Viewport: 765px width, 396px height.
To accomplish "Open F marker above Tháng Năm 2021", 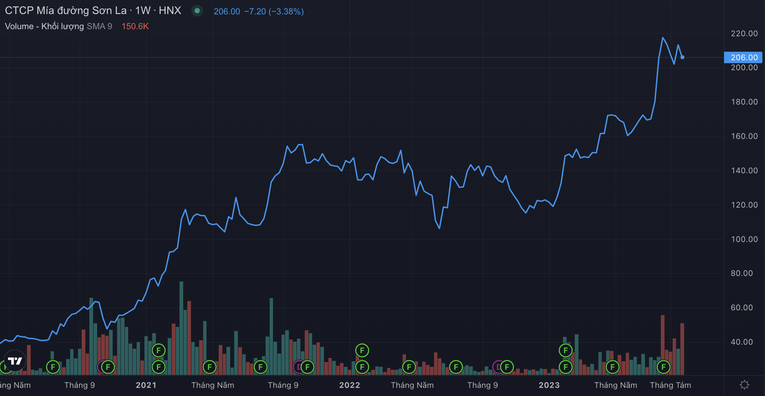I will 209,367.
